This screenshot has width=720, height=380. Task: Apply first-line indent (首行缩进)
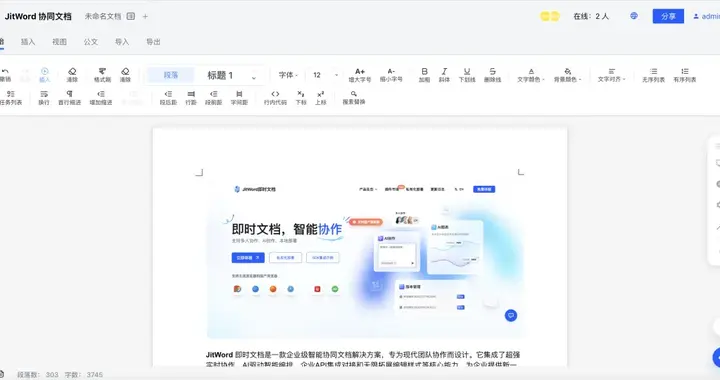(69, 98)
